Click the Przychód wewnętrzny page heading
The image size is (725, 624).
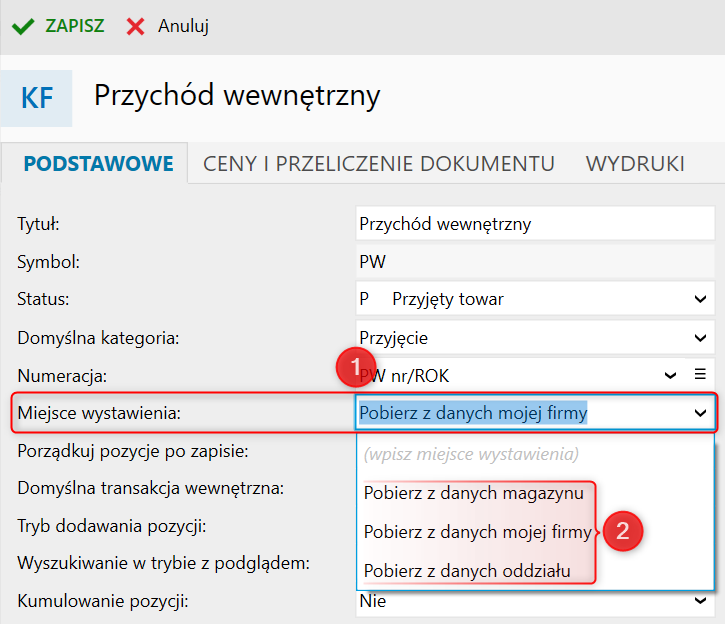pyautogui.click(x=237, y=96)
